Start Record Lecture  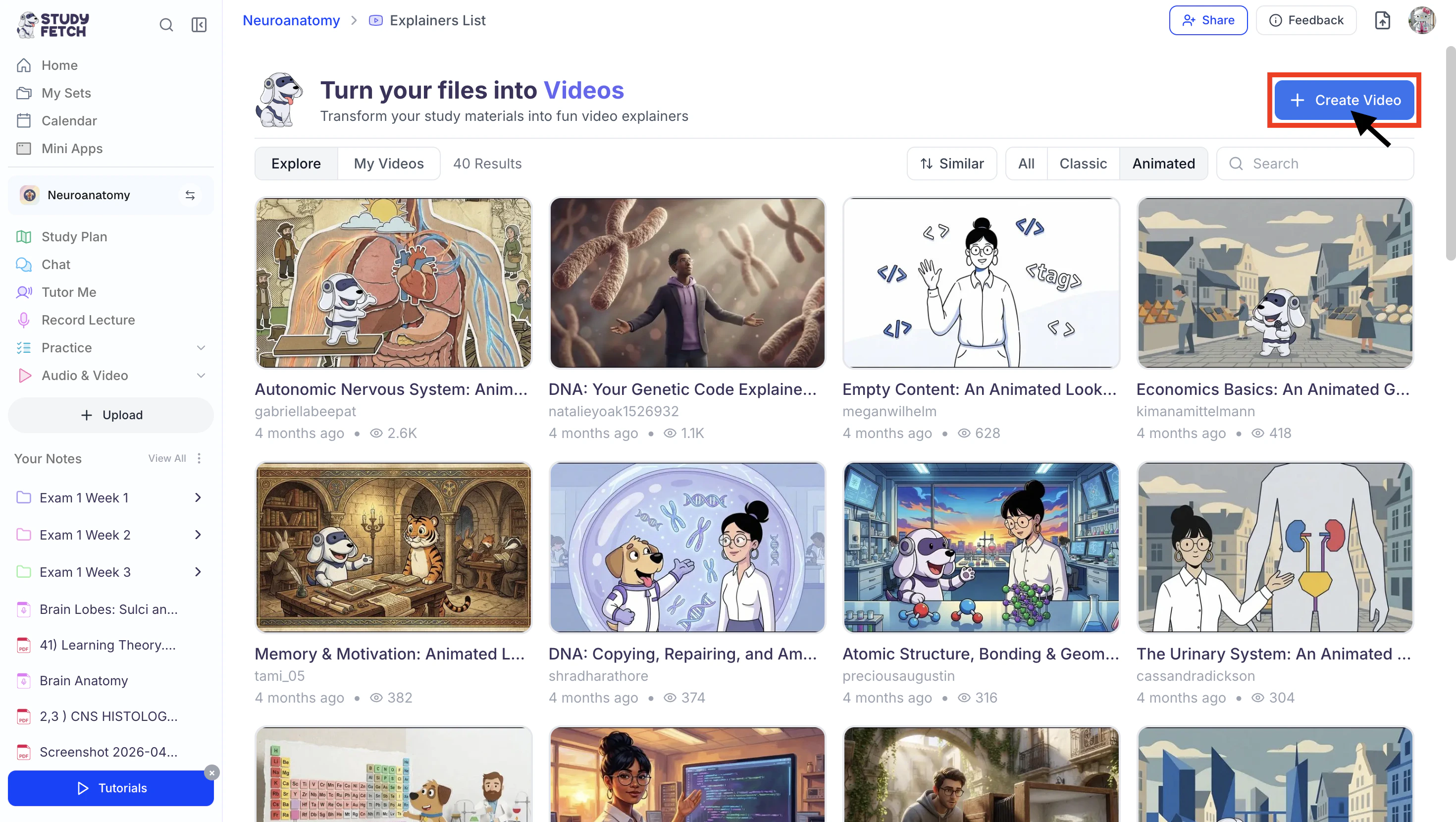(x=111, y=320)
